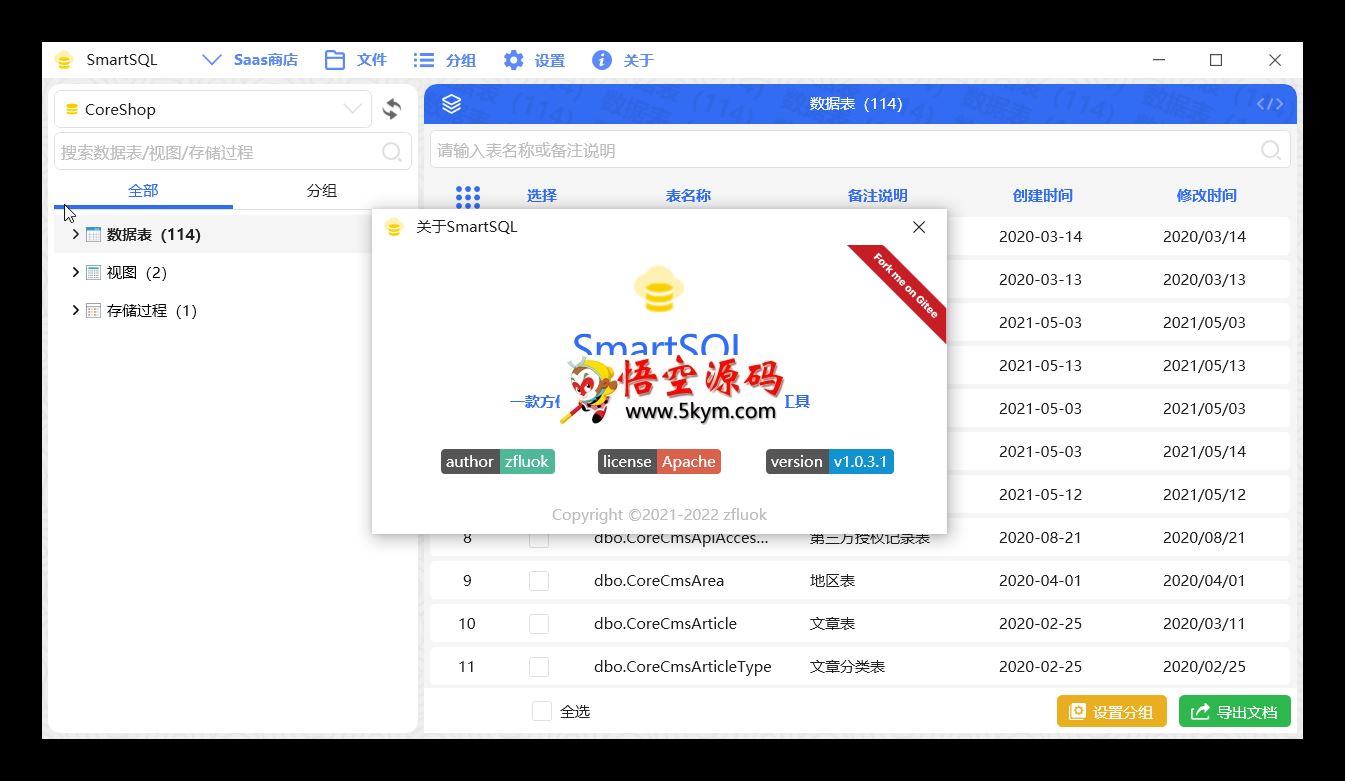The height and width of the screenshot is (781, 1345).
Task: Click the magnifier icon in left search box
Action: pos(392,152)
